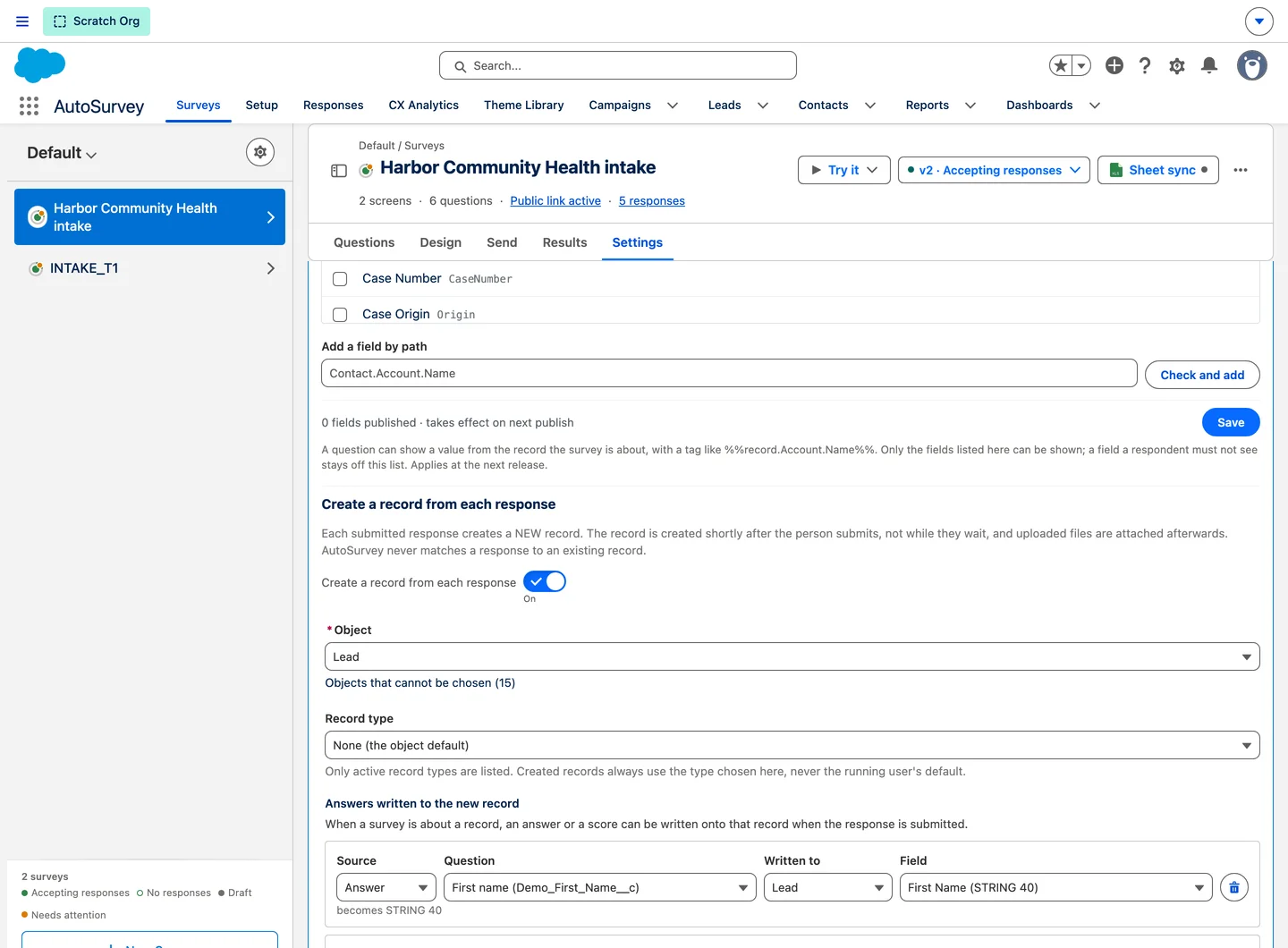
Task: Open the Source dropdown showing Answer
Action: click(386, 887)
